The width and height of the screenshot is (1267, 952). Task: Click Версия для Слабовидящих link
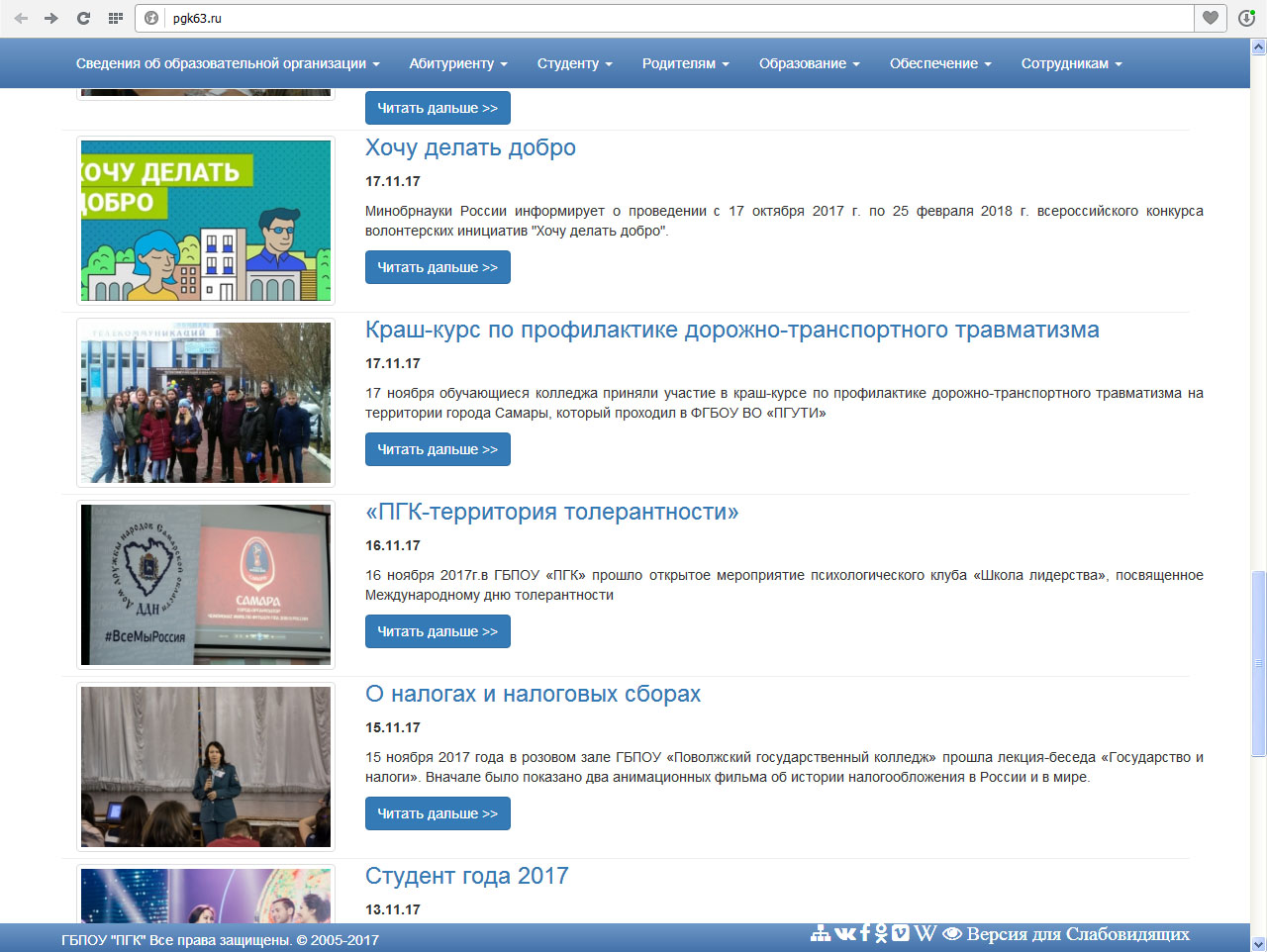point(1078,933)
